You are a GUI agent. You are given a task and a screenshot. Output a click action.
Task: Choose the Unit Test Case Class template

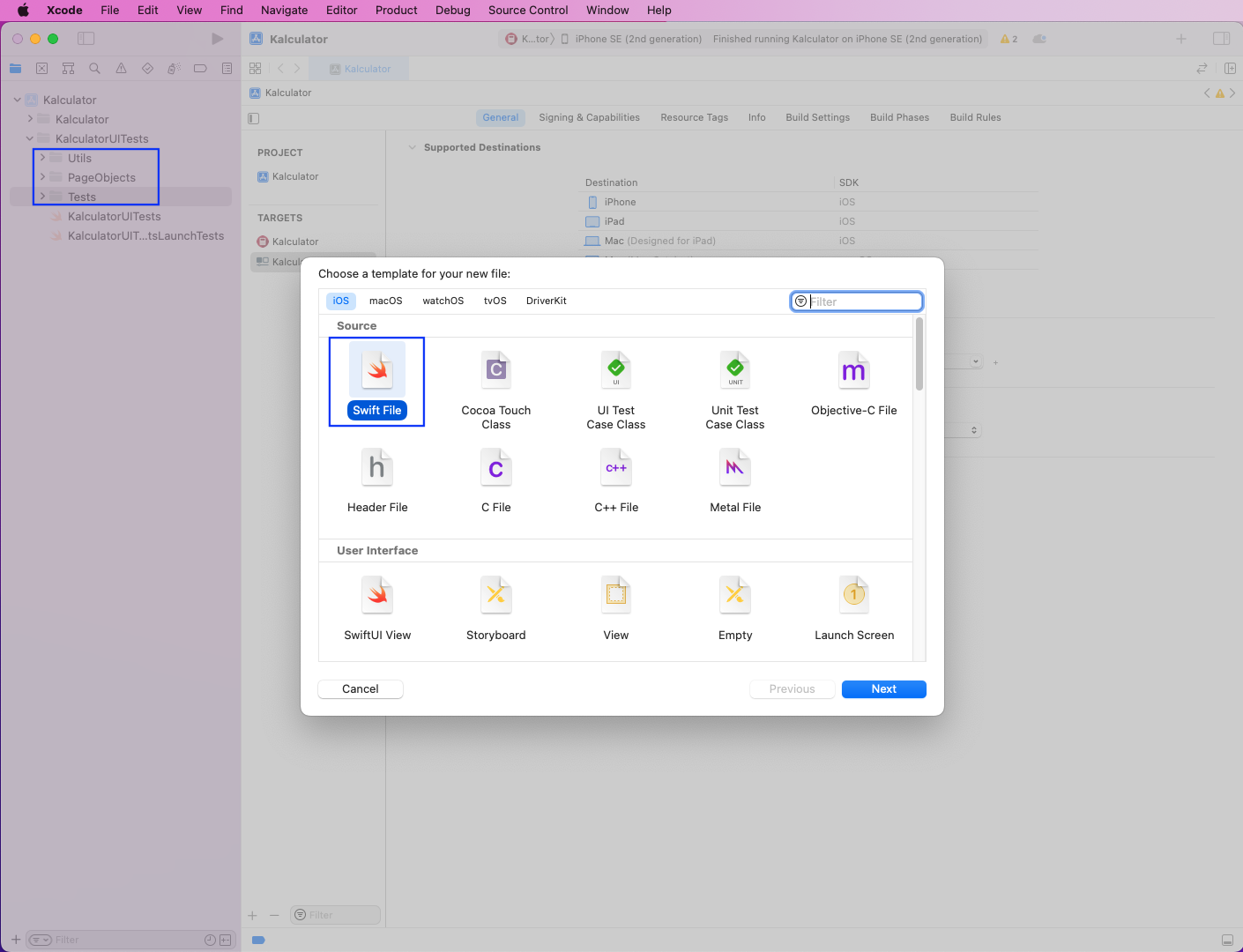735,390
